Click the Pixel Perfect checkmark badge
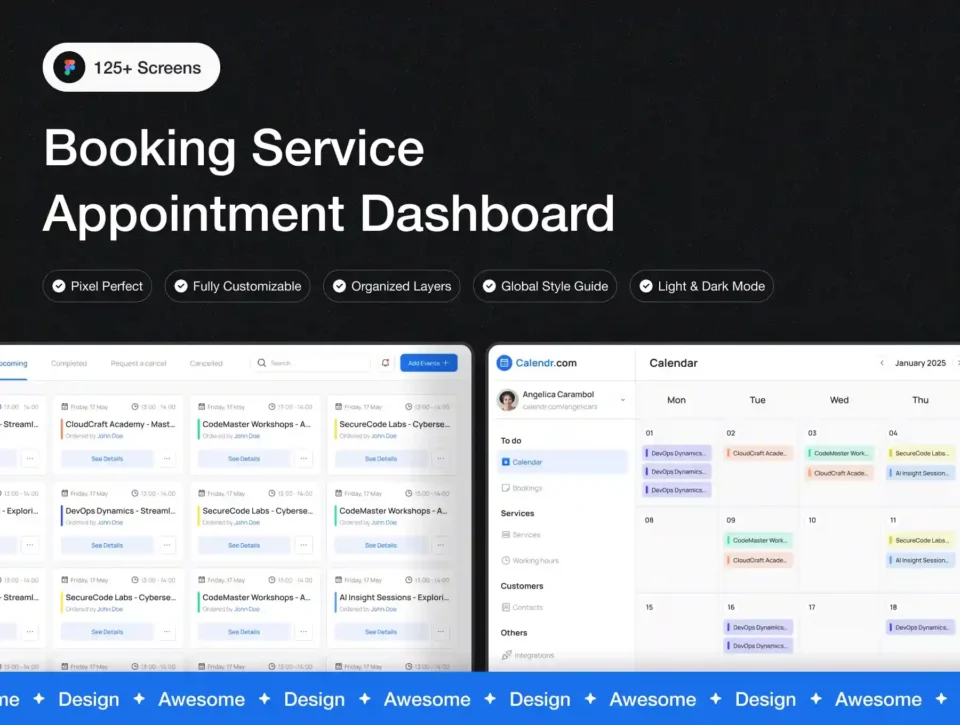 coord(97,286)
